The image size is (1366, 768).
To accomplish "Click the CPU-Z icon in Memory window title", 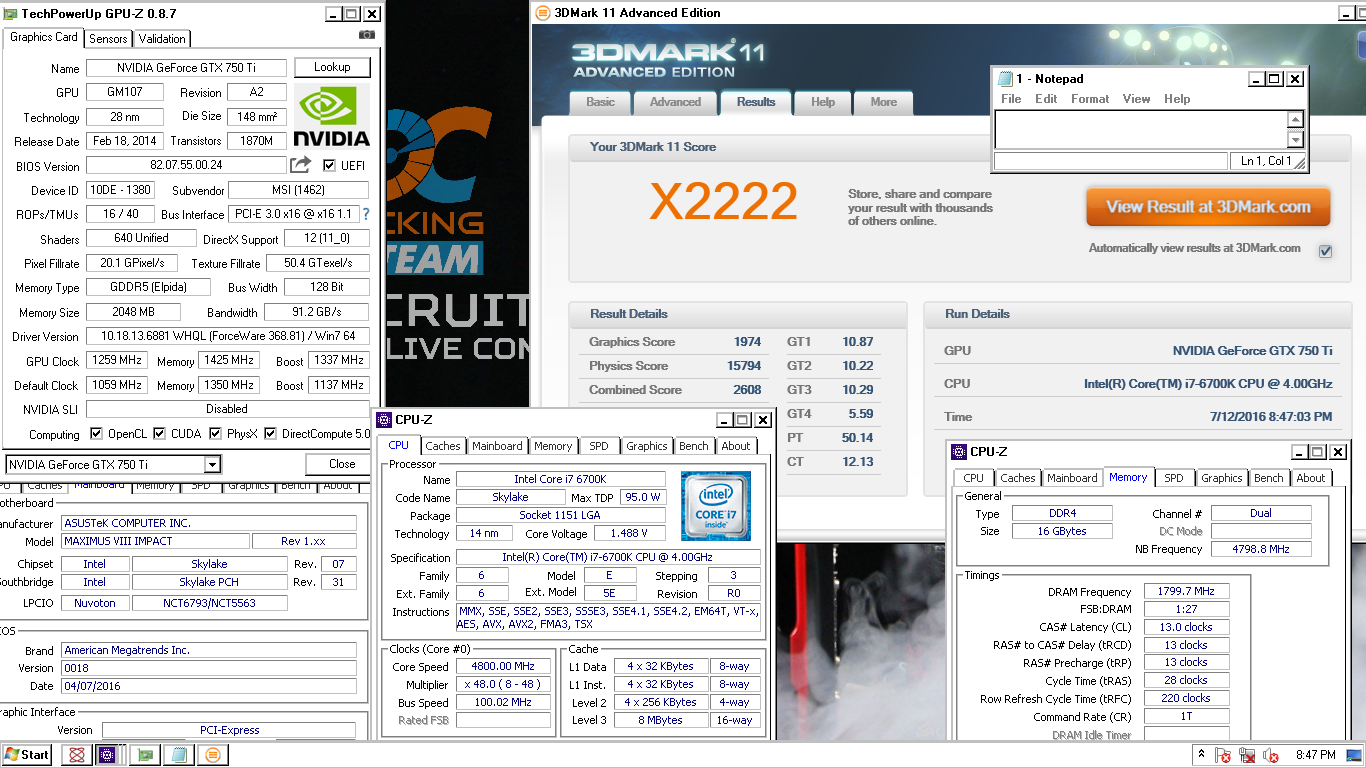I will 959,452.
